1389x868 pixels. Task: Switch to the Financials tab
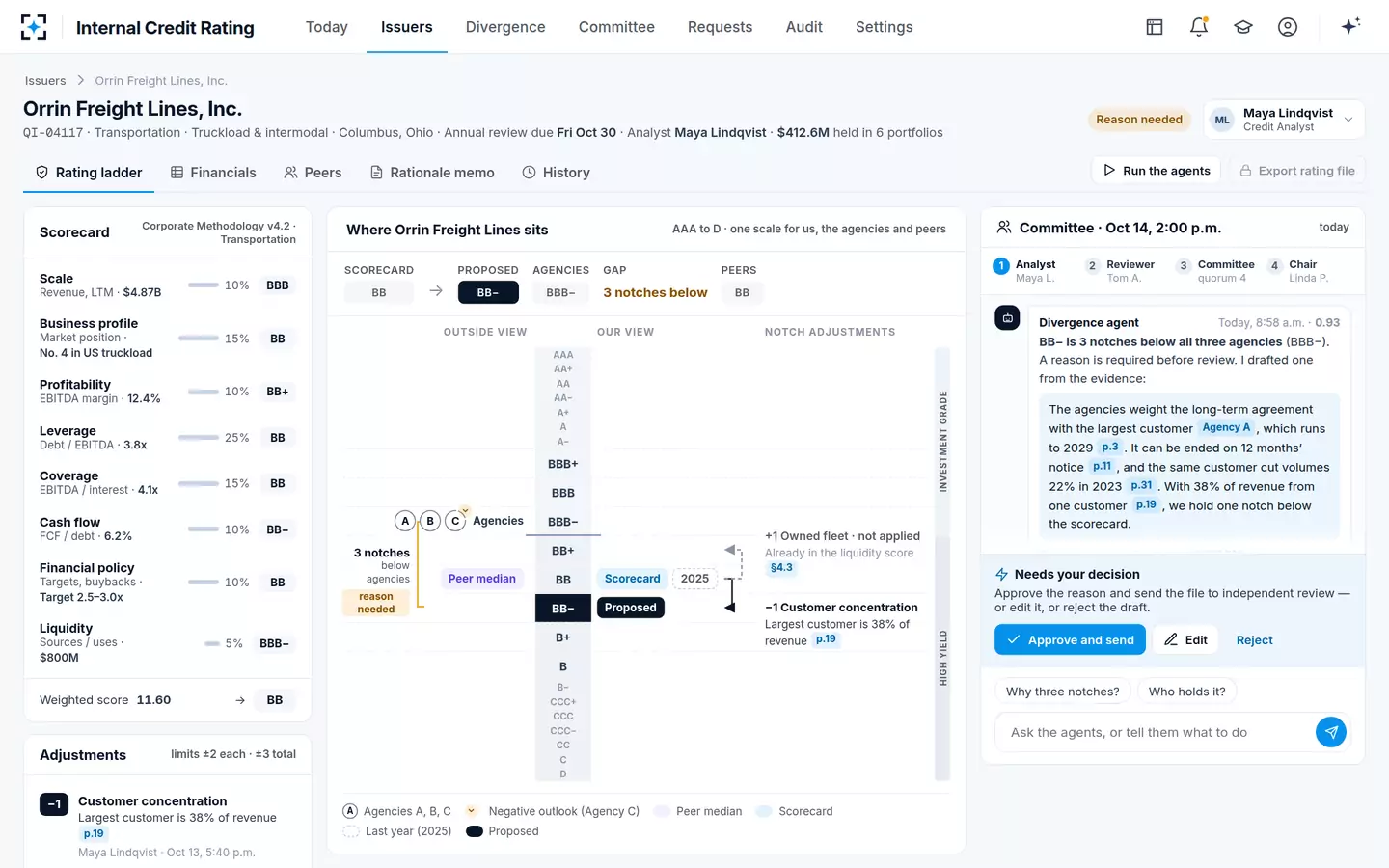click(213, 173)
